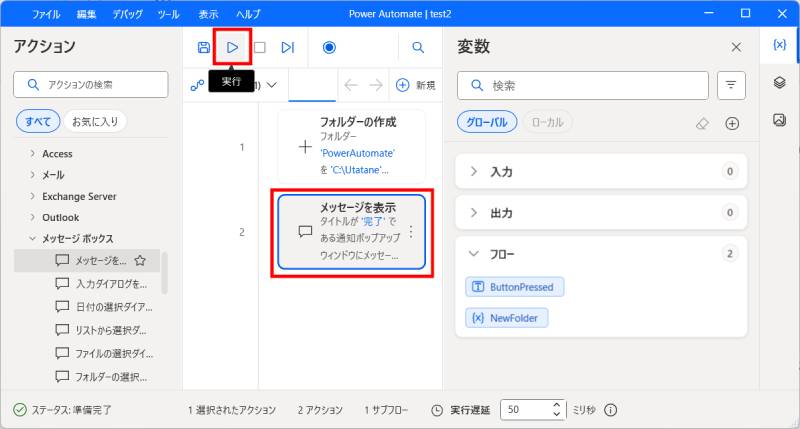Open the ヘルプ menu

tap(248, 14)
